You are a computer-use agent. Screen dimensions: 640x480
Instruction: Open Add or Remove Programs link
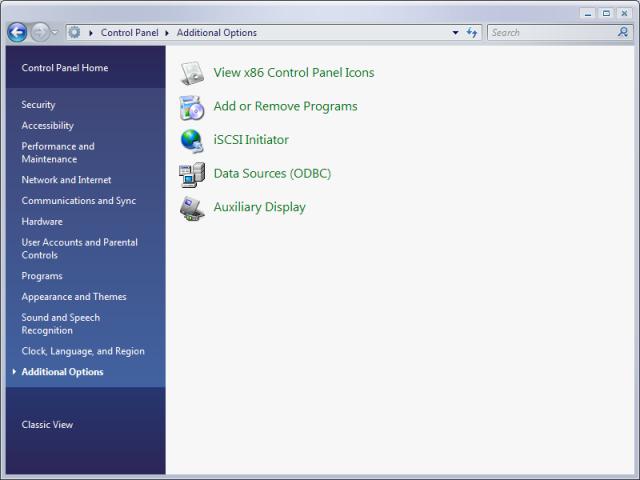pyautogui.click(x=285, y=107)
